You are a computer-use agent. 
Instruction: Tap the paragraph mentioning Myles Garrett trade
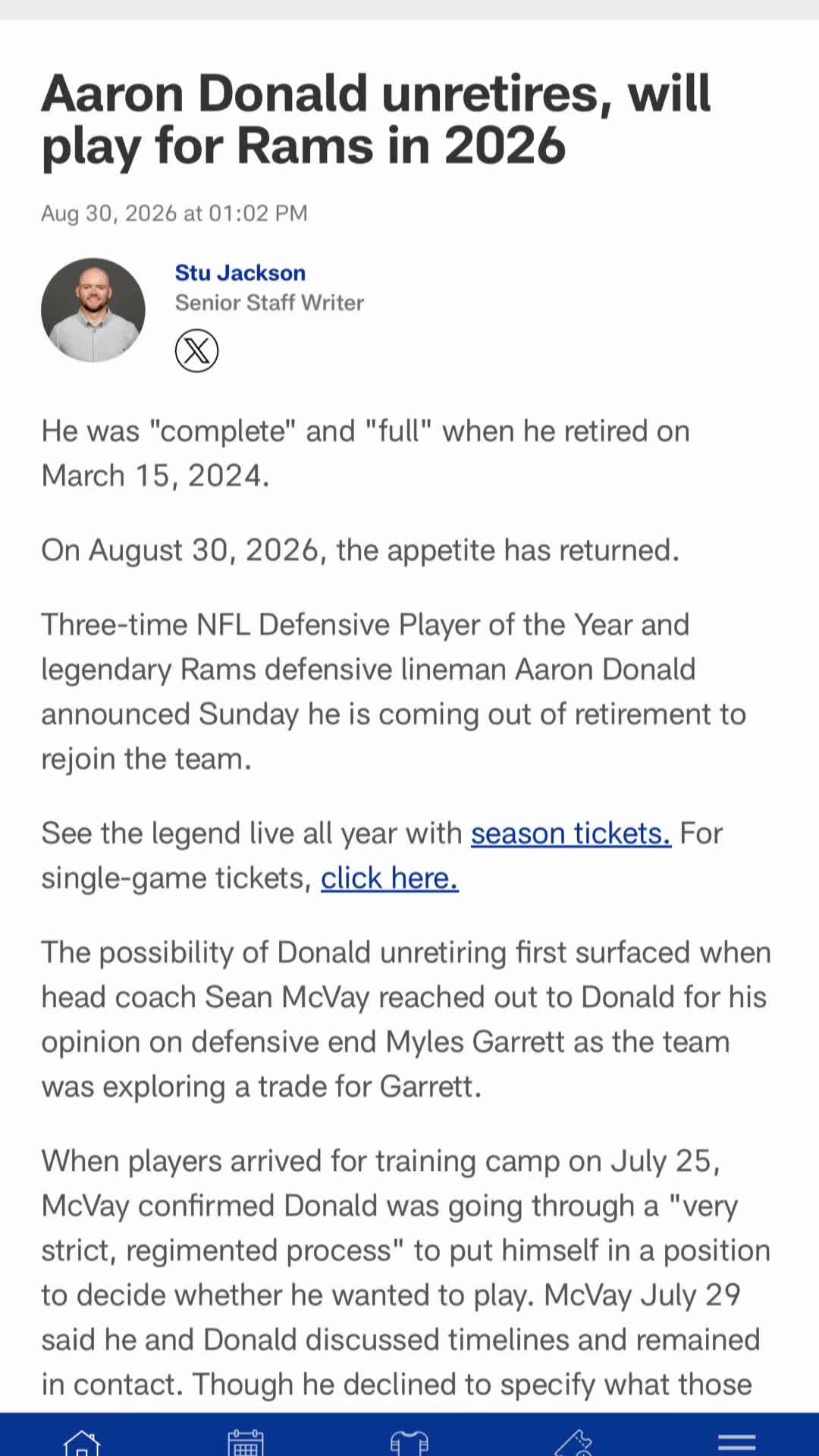click(406, 1019)
